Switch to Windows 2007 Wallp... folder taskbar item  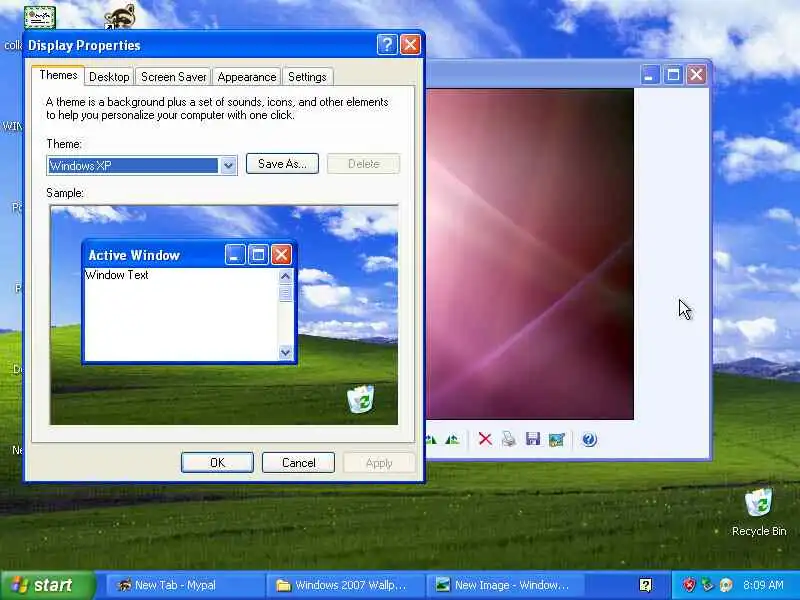tap(345, 585)
